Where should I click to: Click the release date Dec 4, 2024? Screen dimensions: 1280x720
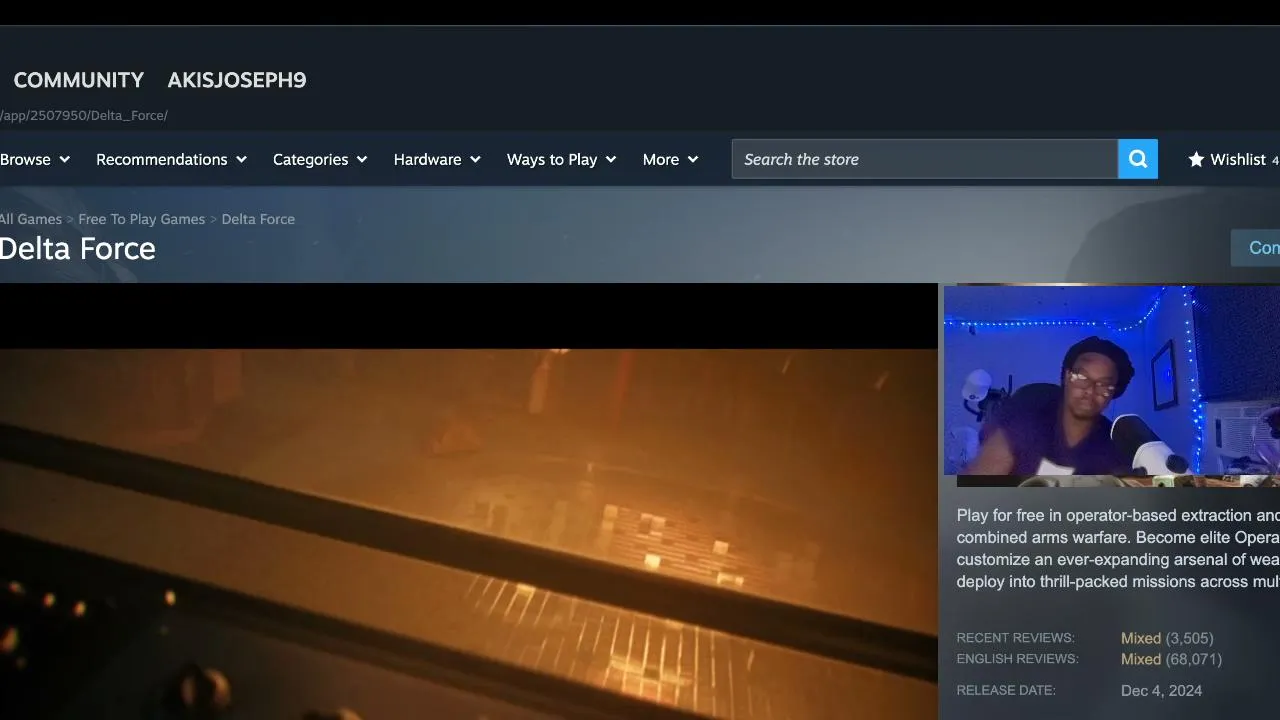(x=1162, y=691)
